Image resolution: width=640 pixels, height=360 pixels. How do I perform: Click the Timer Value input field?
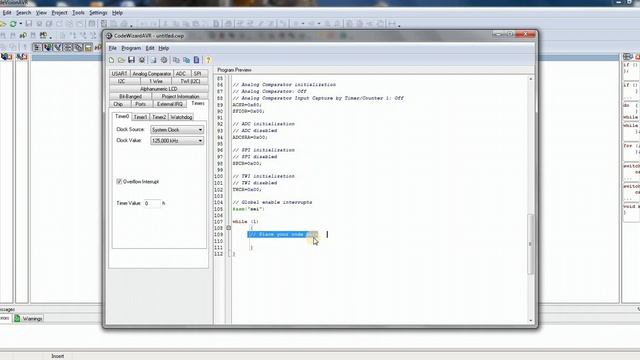point(152,203)
